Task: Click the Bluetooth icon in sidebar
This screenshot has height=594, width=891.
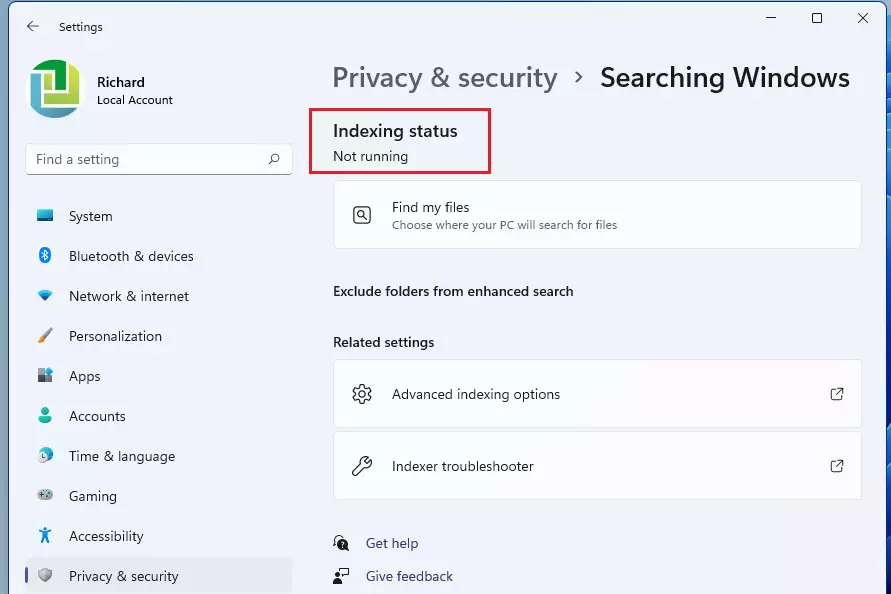Action: pyautogui.click(x=45, y=255)
